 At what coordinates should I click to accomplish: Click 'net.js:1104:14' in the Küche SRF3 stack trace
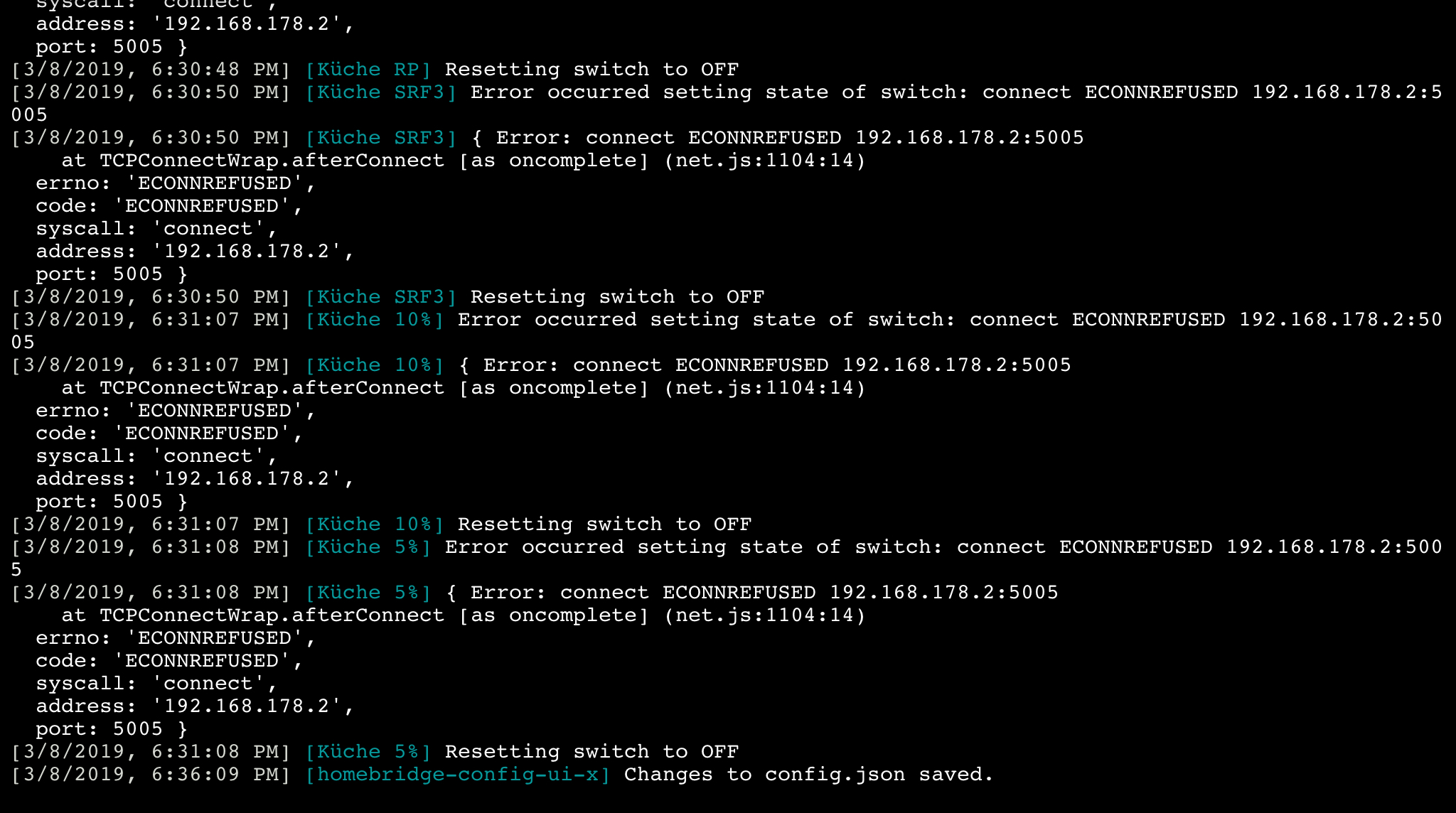[x=764, y=161]
